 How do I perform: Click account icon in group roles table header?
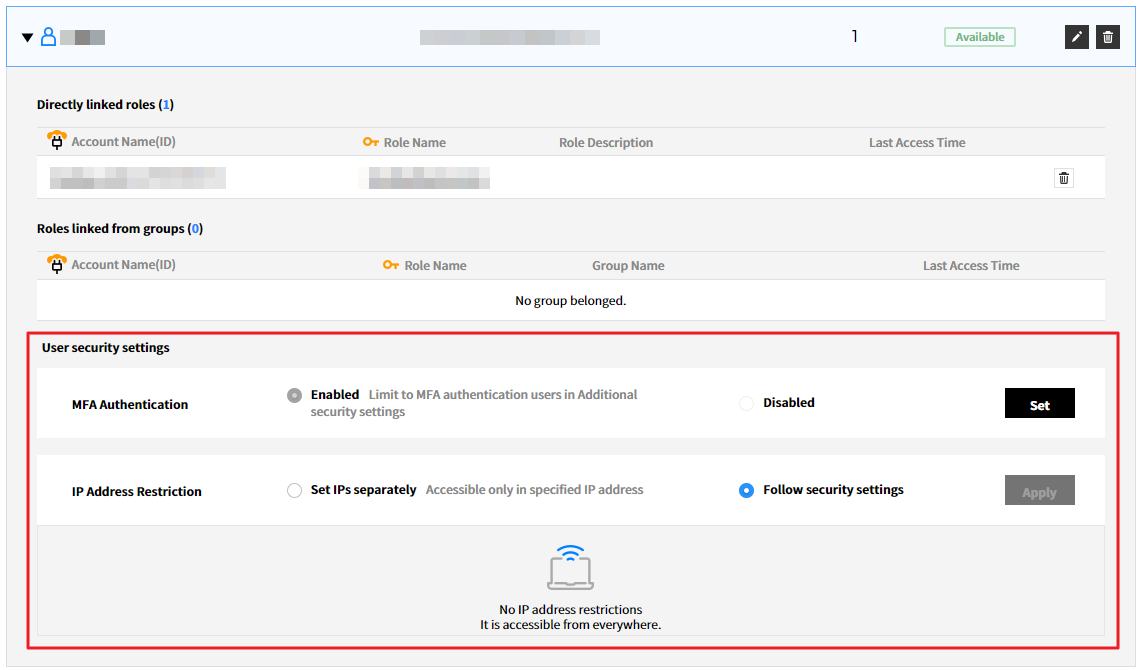tap(57, 264)
